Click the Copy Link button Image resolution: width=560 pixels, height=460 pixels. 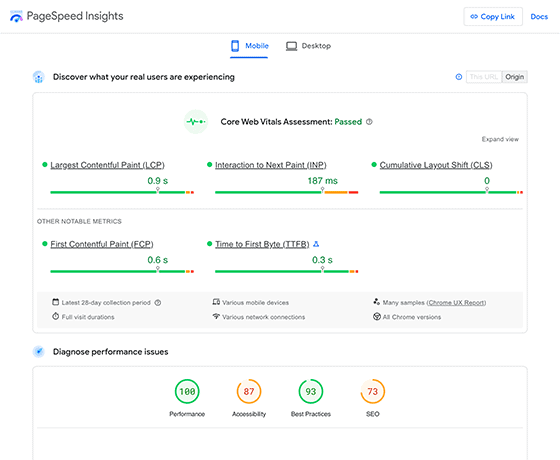(x=493, y=16)
